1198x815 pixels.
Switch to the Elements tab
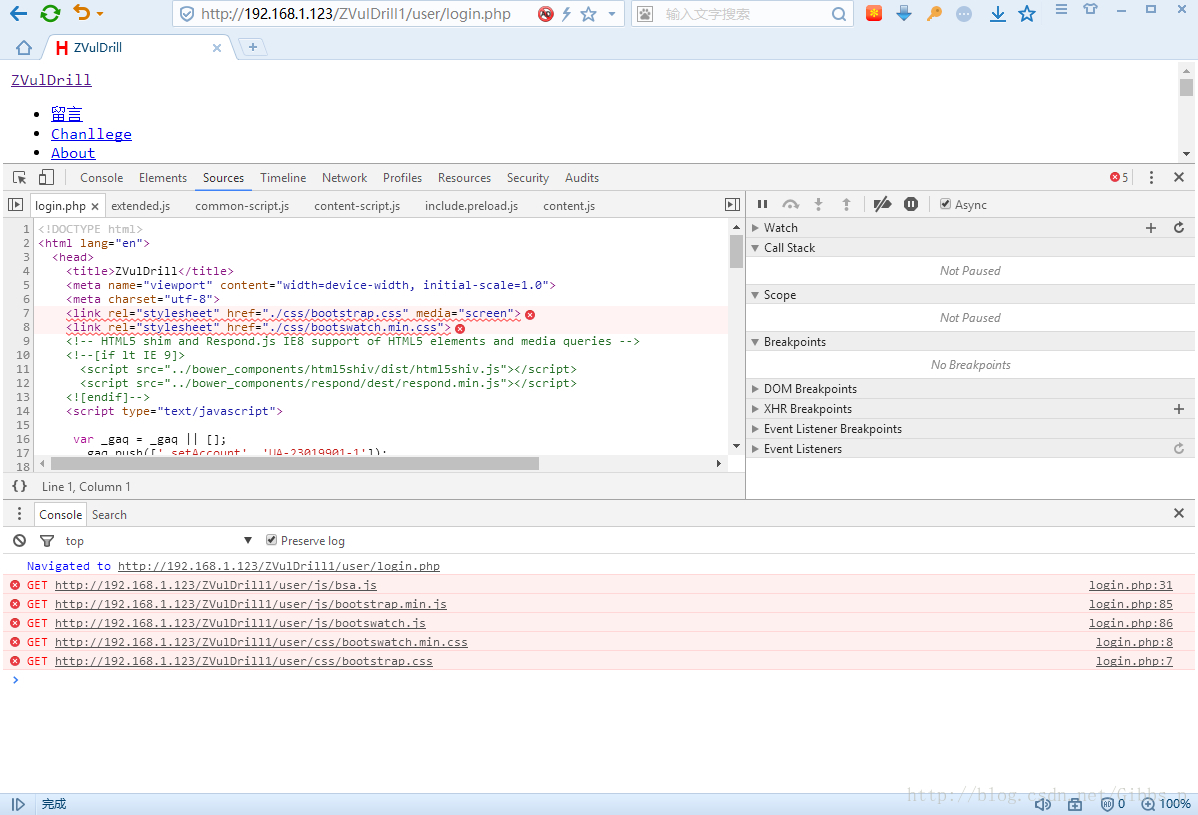click(163, 177)
